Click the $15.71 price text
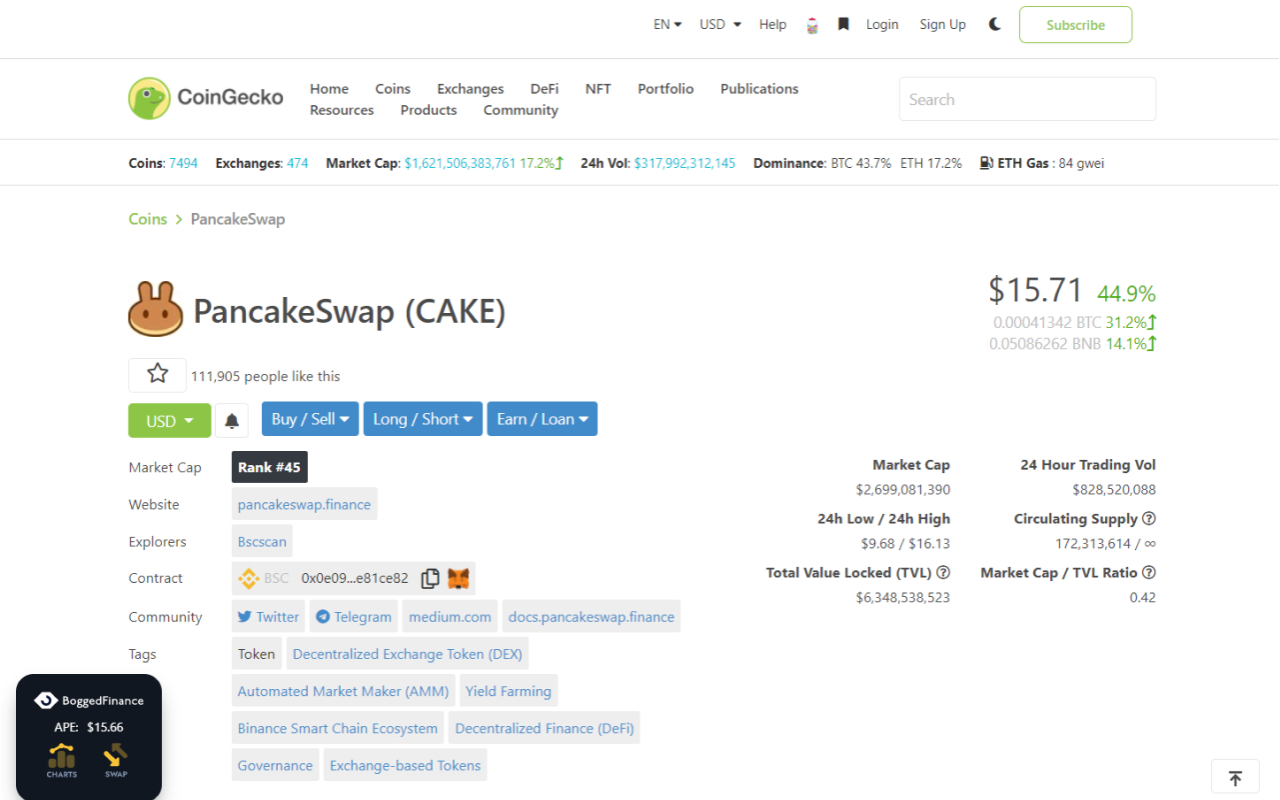Viewport: 1280px width, 800px height. (1036, 290)
